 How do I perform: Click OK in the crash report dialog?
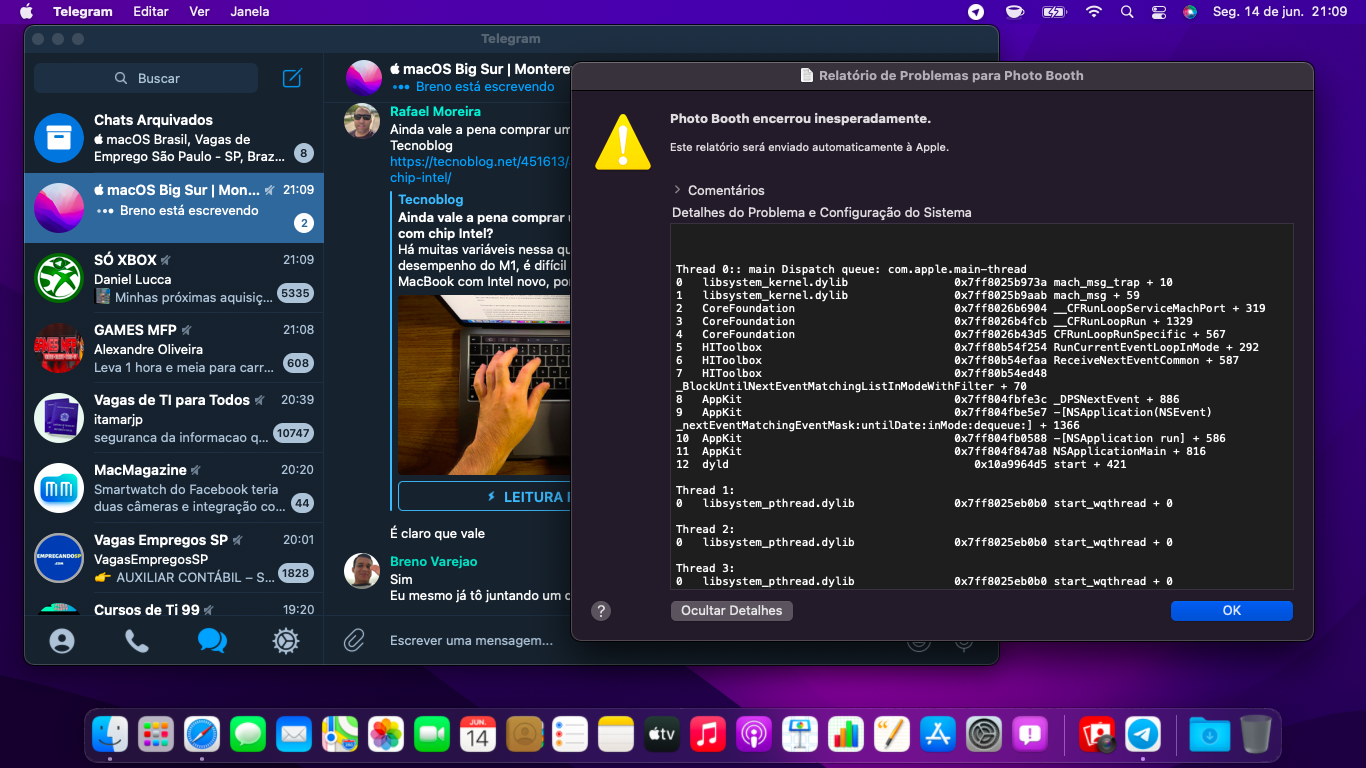(1232, 611)
